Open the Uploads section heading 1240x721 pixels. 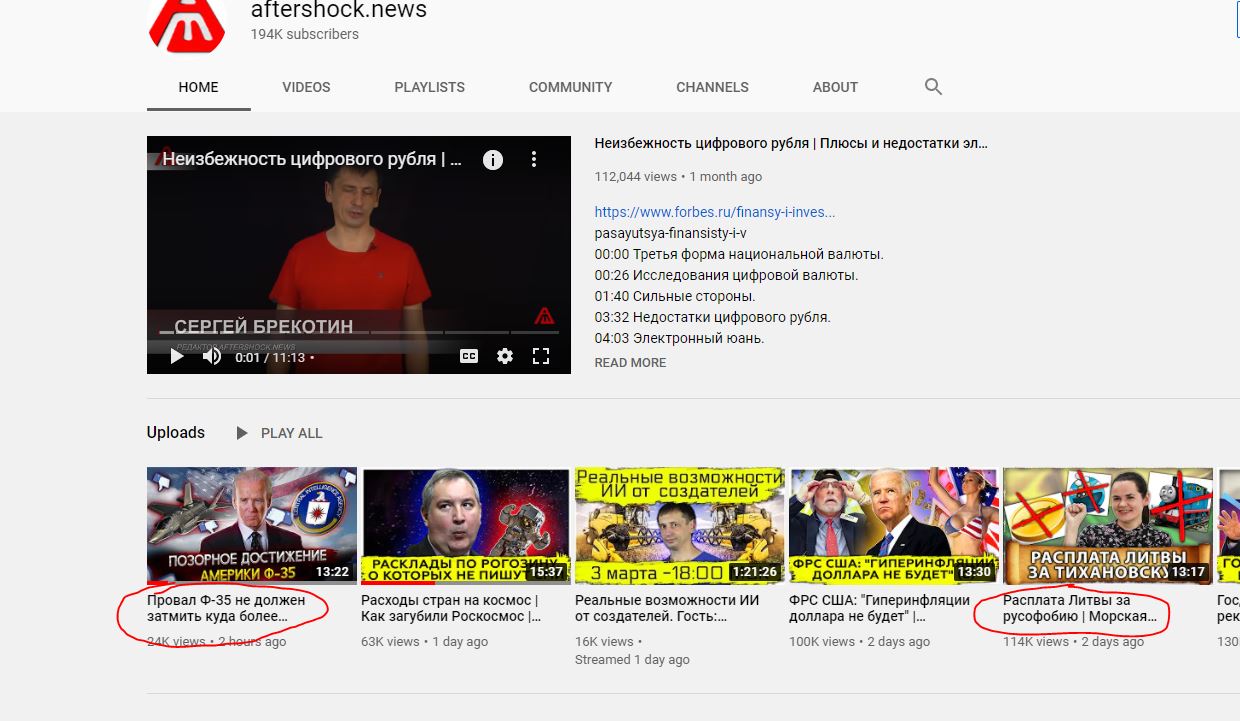point(176,432)
